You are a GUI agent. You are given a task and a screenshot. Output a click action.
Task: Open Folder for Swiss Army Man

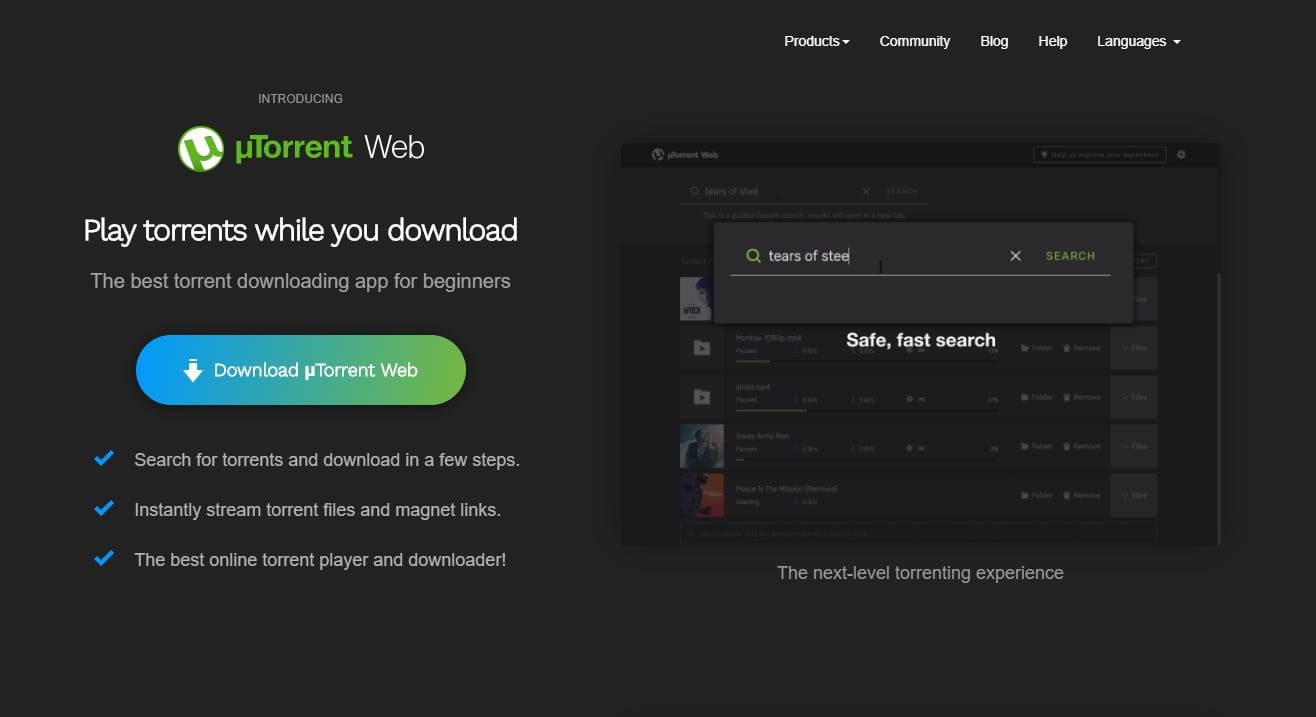click(1036, 446)
